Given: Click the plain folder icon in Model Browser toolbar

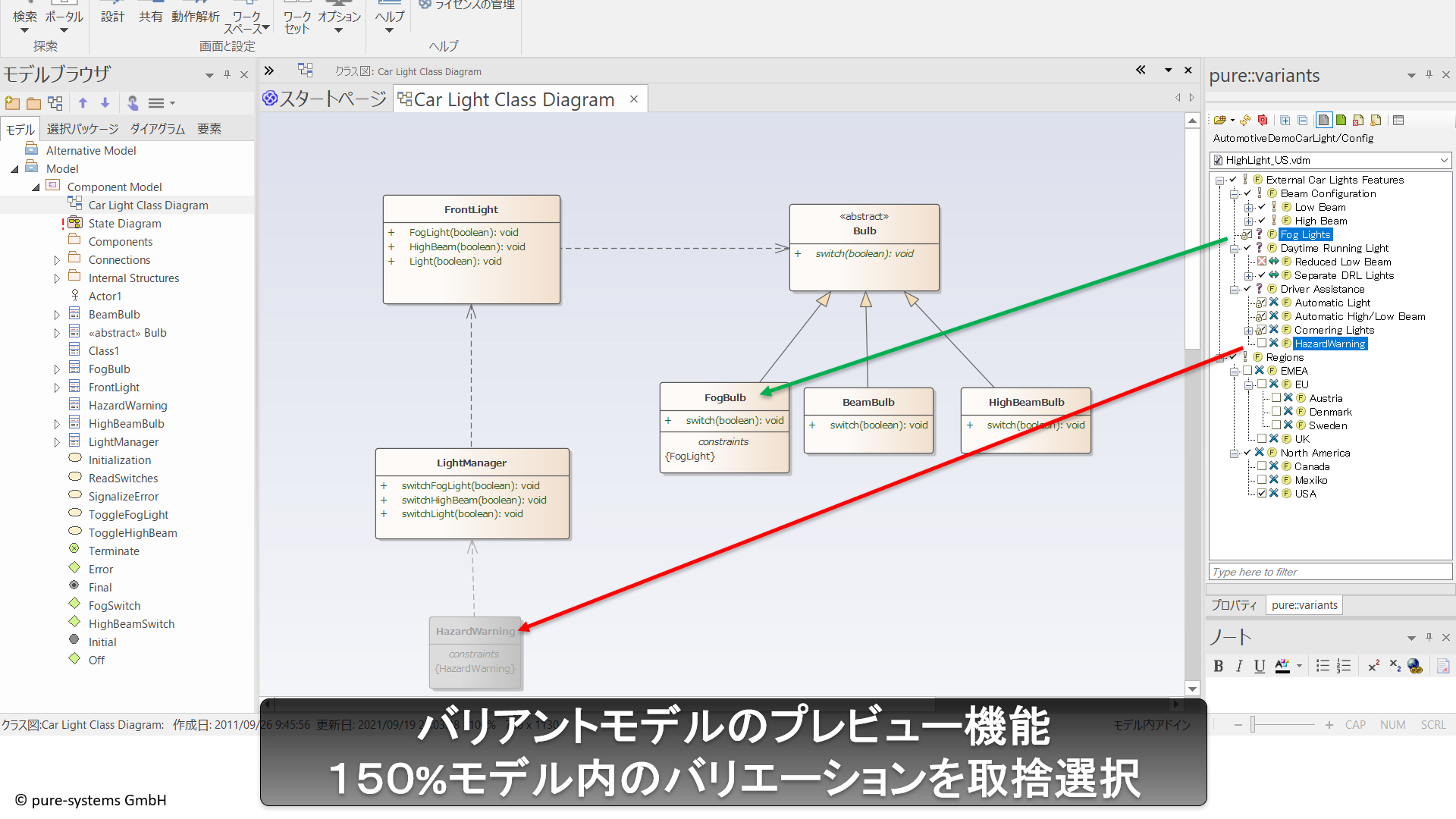Looking at the screenshot, I should (33, 103).
